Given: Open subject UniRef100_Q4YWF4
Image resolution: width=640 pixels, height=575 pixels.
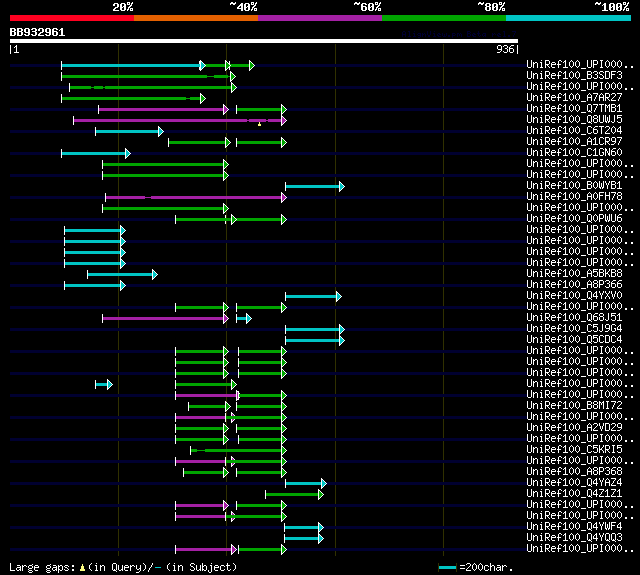Looking at the screenshot, I should point(574,527).
